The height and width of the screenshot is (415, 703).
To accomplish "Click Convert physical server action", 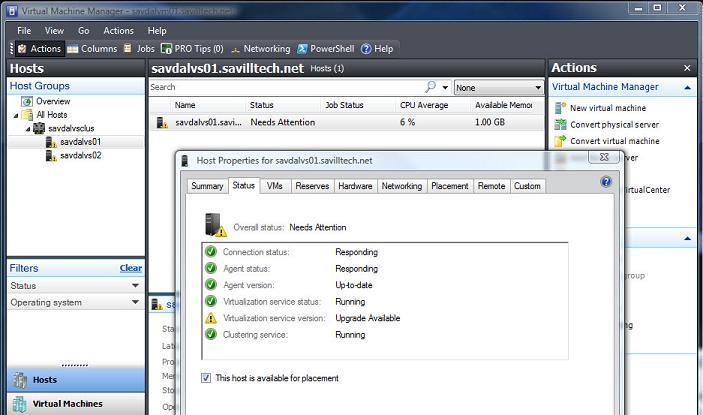I will [614, 125].
